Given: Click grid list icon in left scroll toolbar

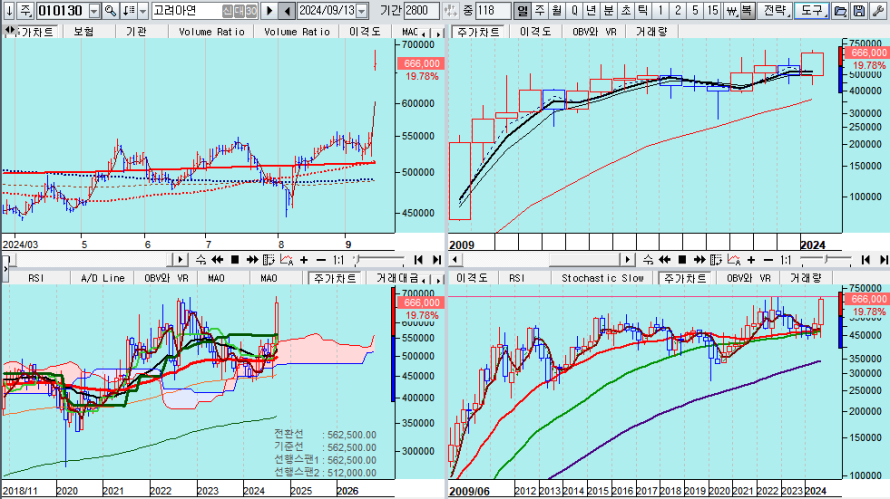Looking at the screenshot, I should point(269,260).
